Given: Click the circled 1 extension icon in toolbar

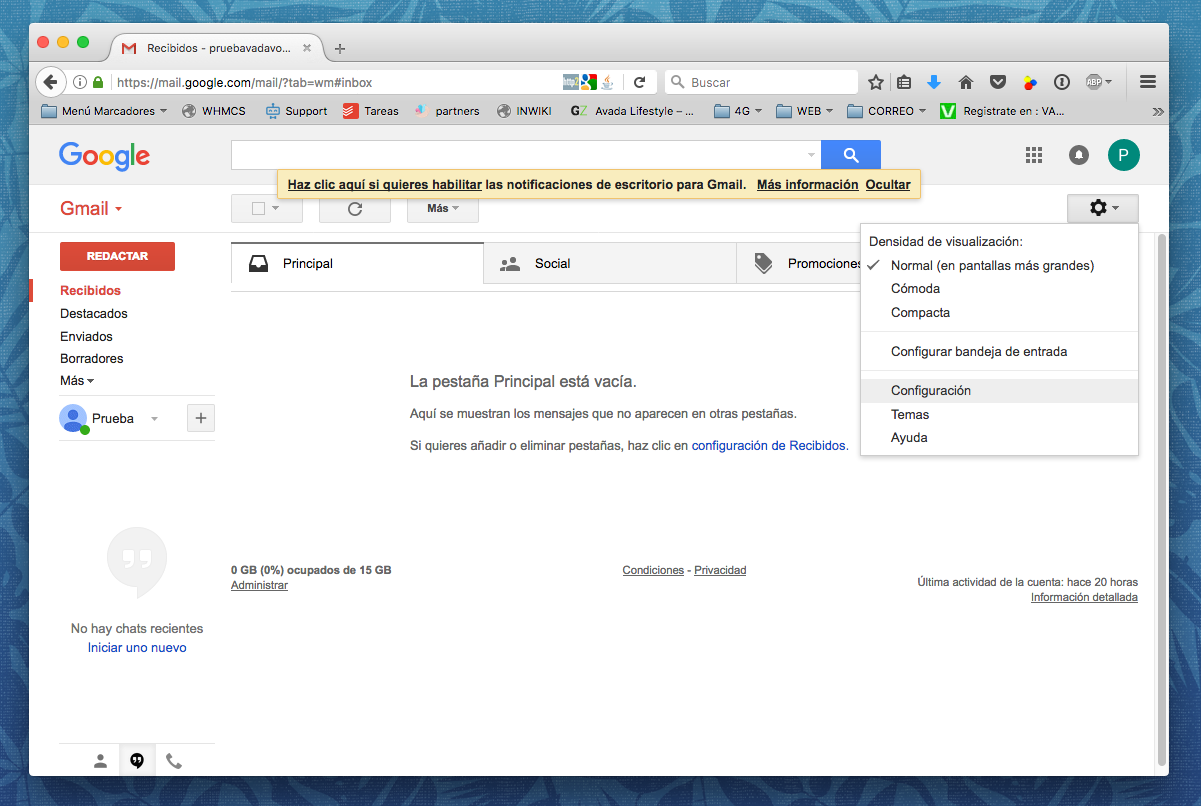Looking at the screenshot, I should 1062,82.
